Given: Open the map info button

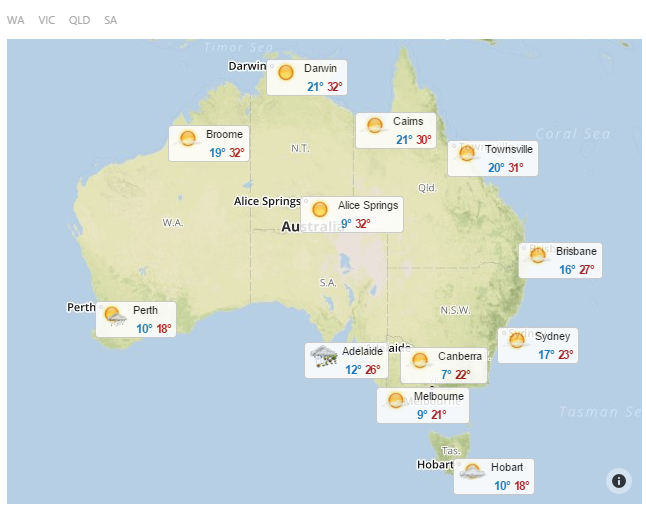Looking at the screenshot, I should 618,481.
